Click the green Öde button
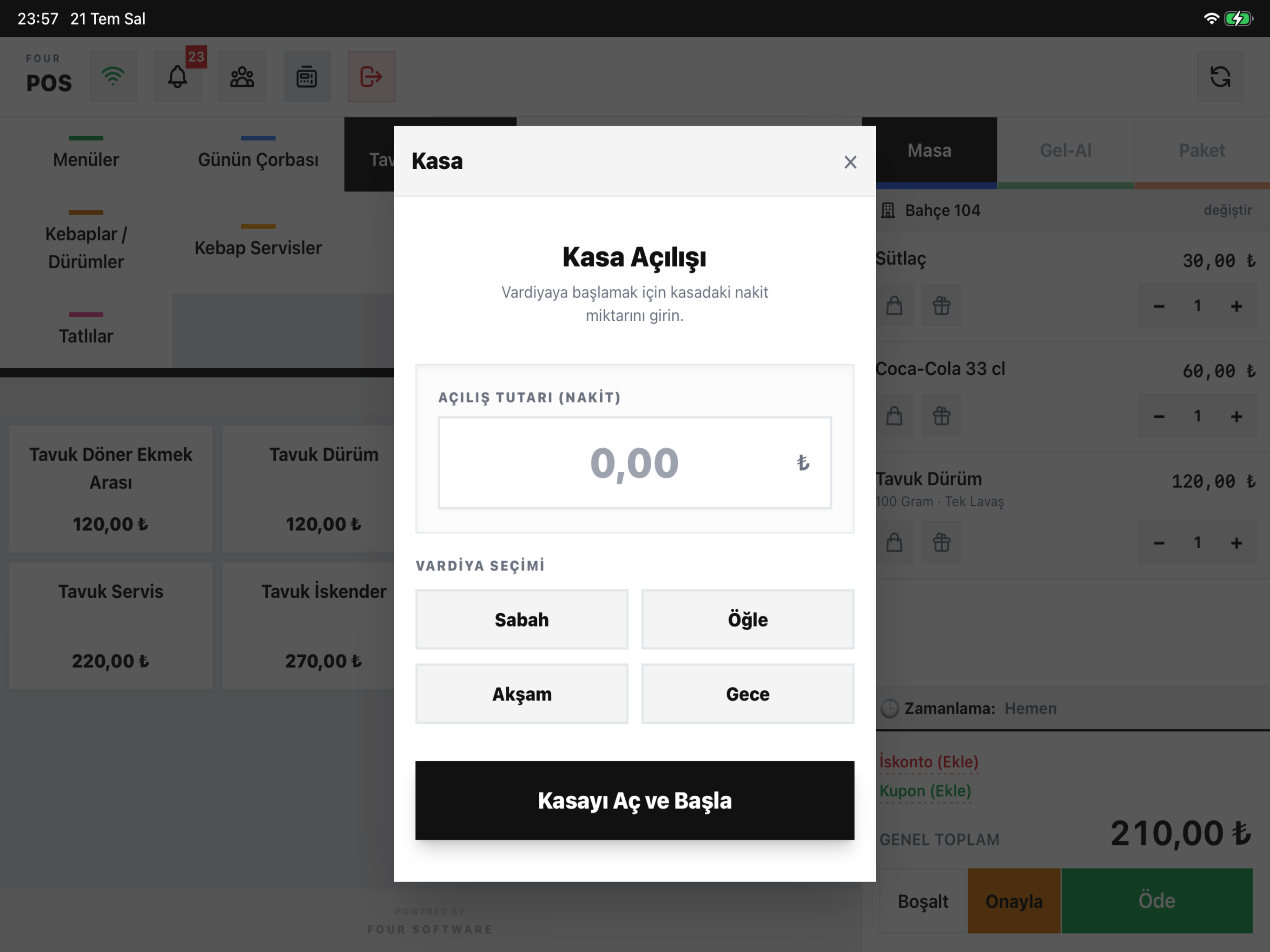This screenshot has width=1270, height=952. [1157, 901]
